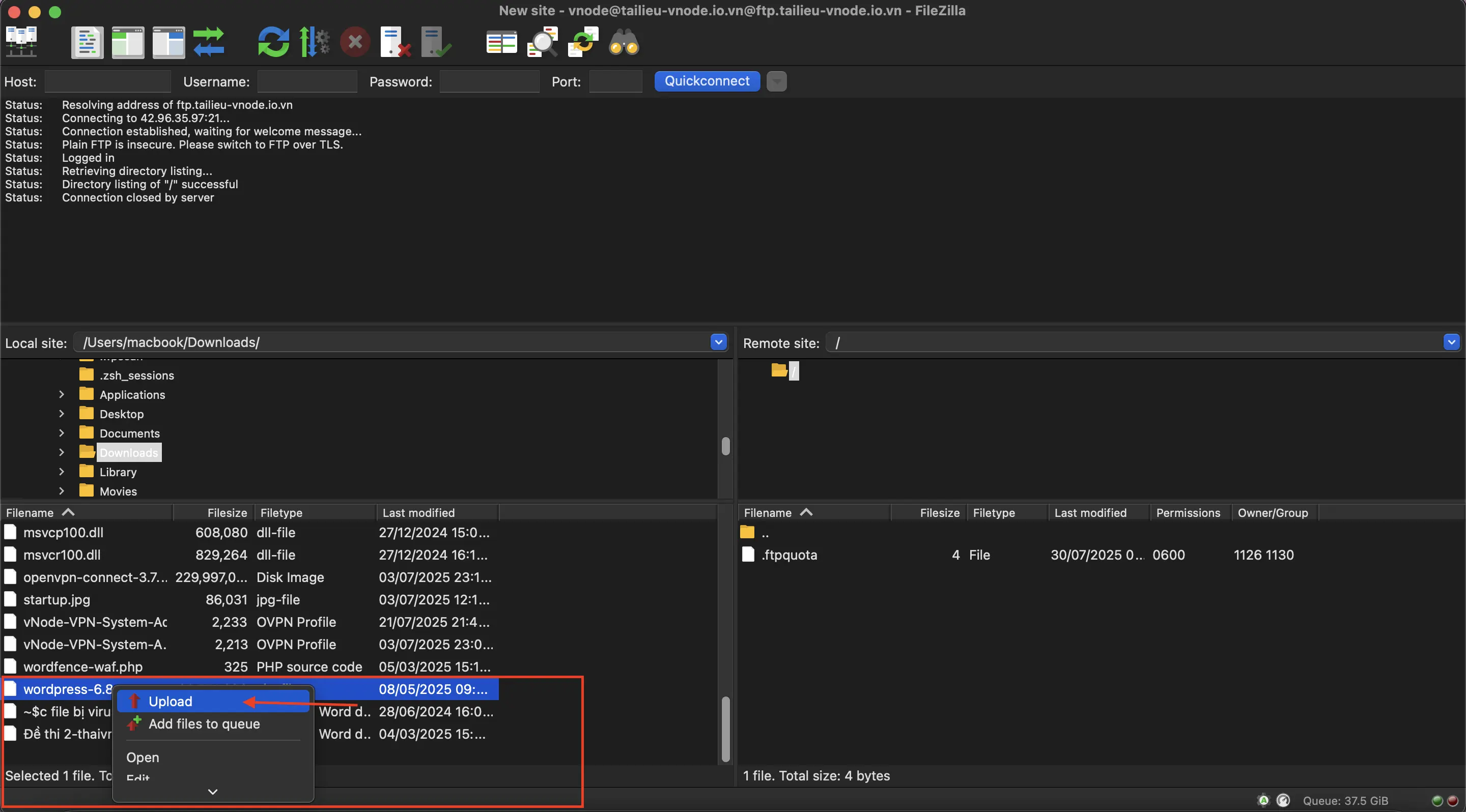Open the Site Manager
Image resolution: width=1466 pixels, height=812 pixels.
pyautogui.click(x=21, y=42)
